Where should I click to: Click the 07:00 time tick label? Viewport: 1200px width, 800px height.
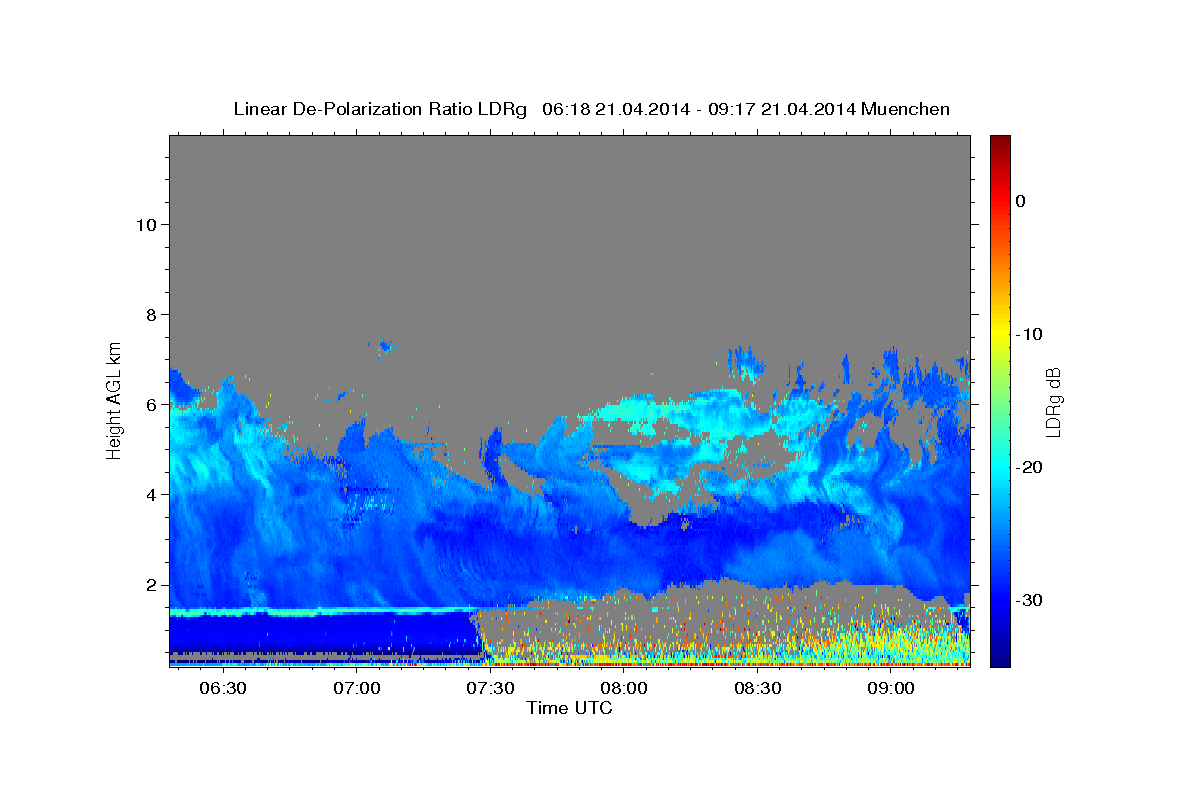pos(356,689)
